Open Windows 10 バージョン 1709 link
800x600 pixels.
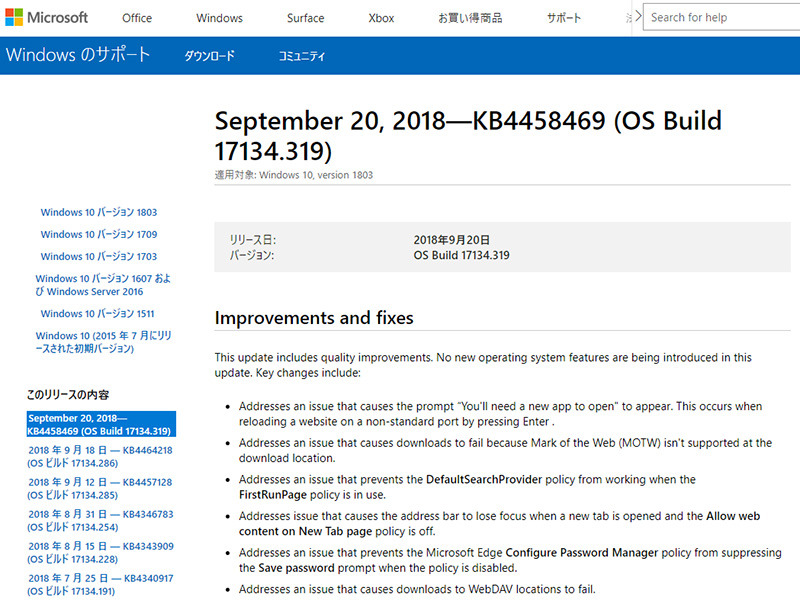(x=98, y=234)
